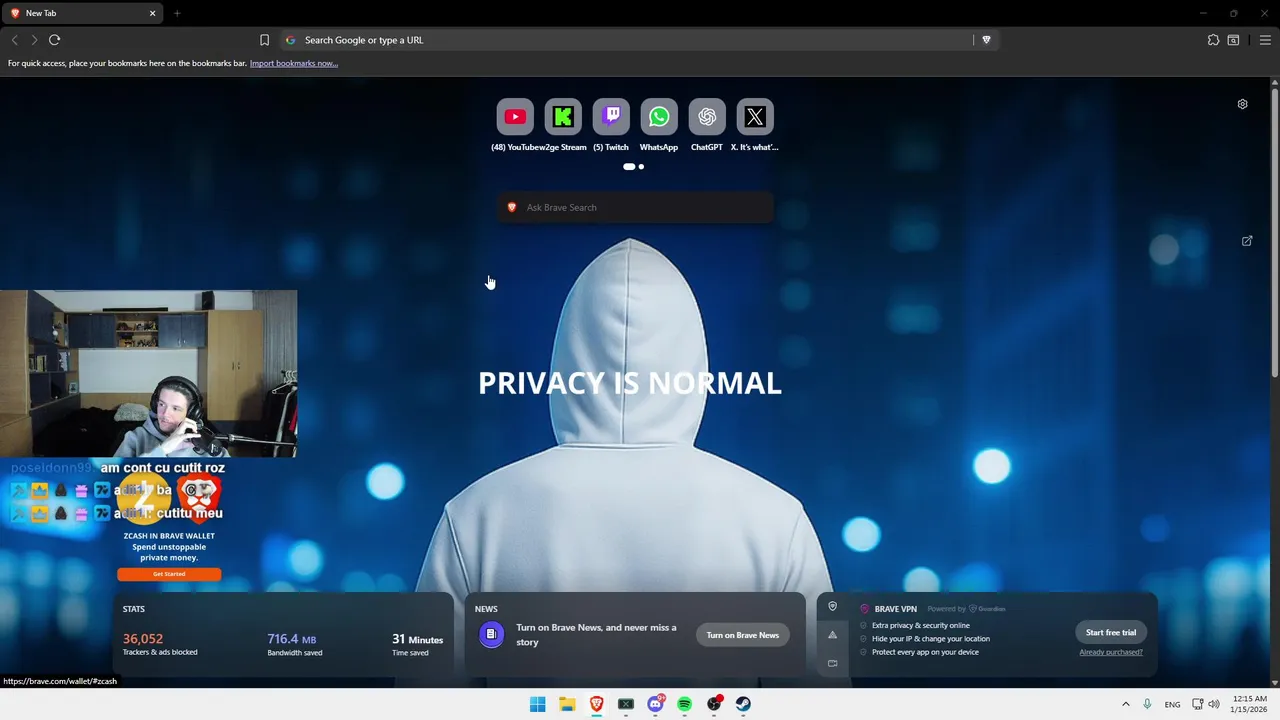Image resolution: width=1280 pixels, height=720 pixels.
Task: Click the ZCASH IN BRAVE WALLET text
Action: point(169,536)
